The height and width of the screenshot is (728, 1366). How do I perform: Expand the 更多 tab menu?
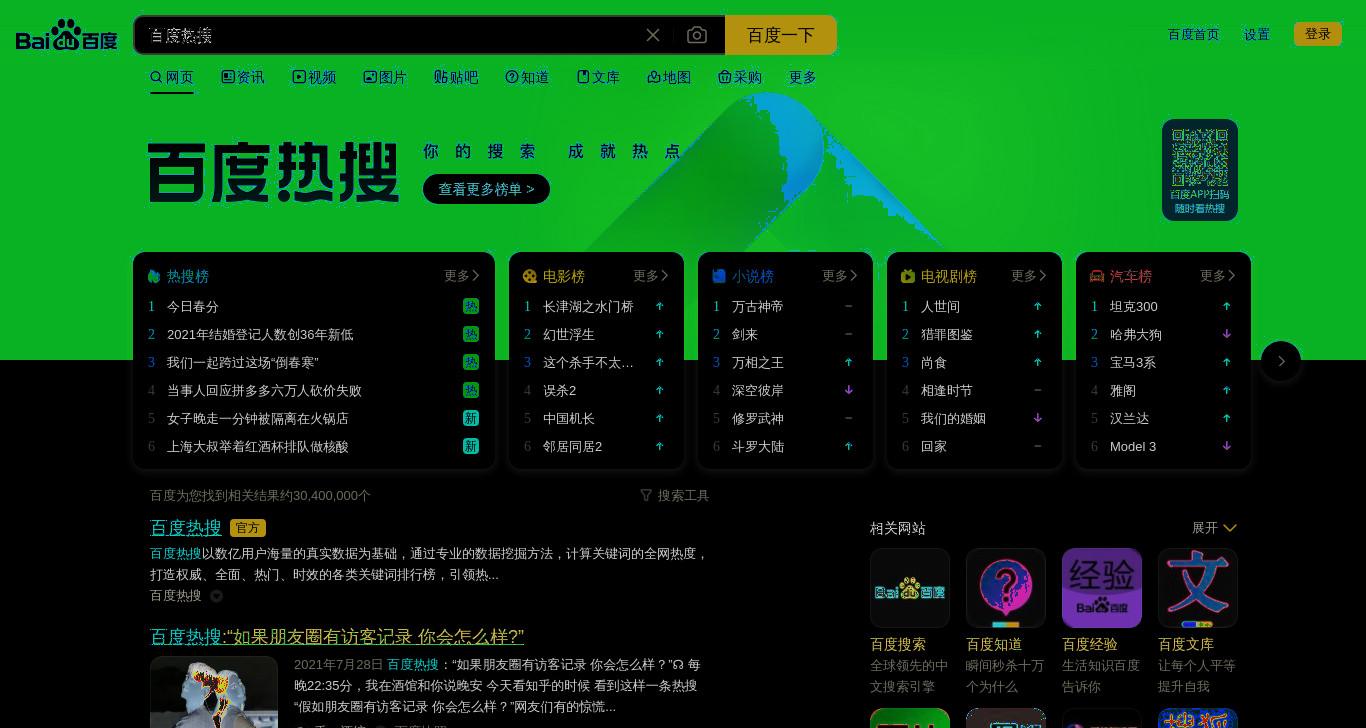[x=803, y=77]
